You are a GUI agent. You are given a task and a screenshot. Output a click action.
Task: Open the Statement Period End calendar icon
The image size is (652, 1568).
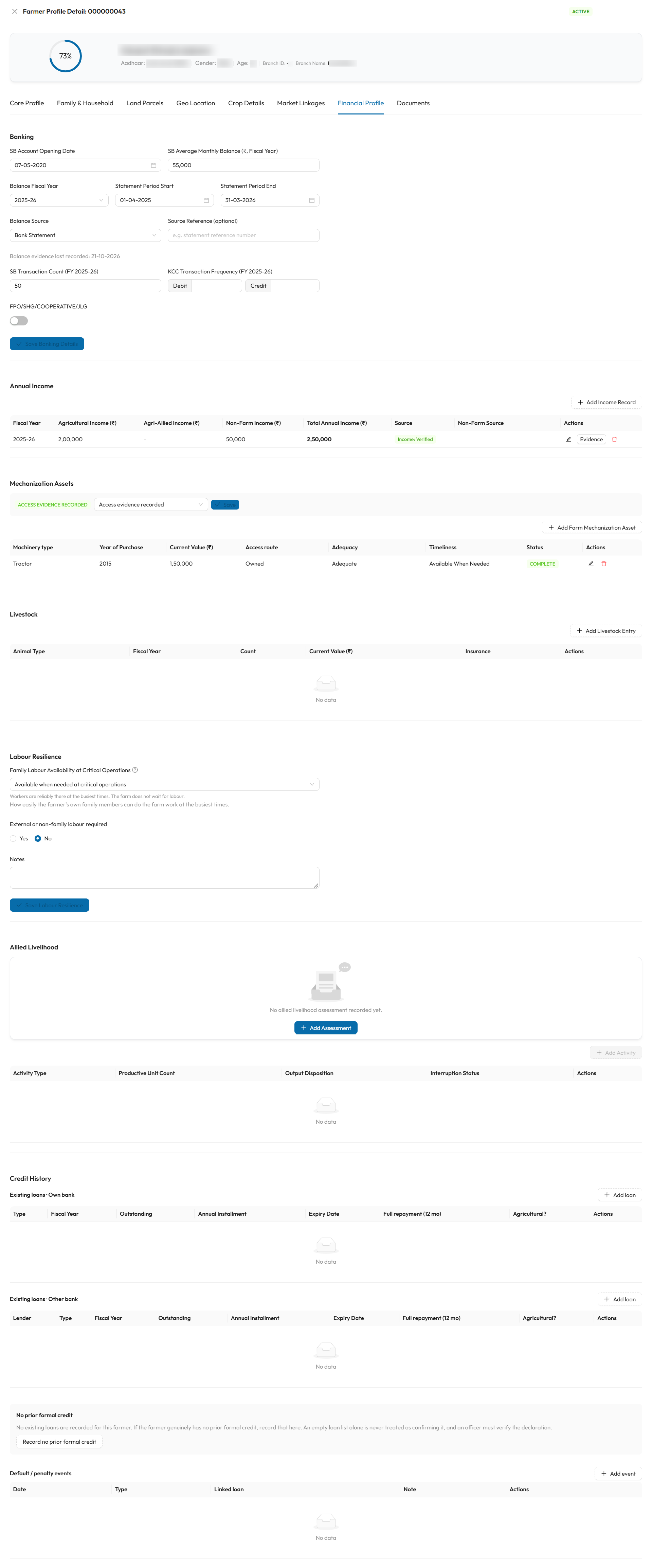(312, 200)
